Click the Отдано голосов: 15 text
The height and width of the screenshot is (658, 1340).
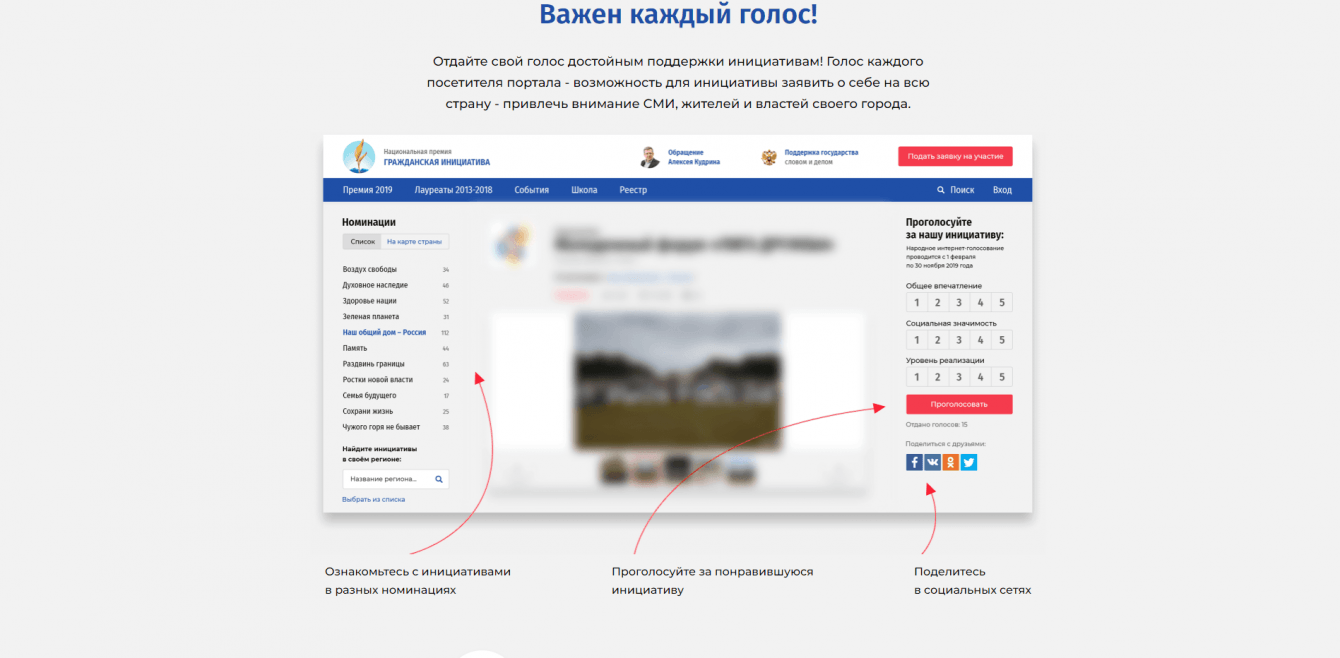(x=937, y=425)
